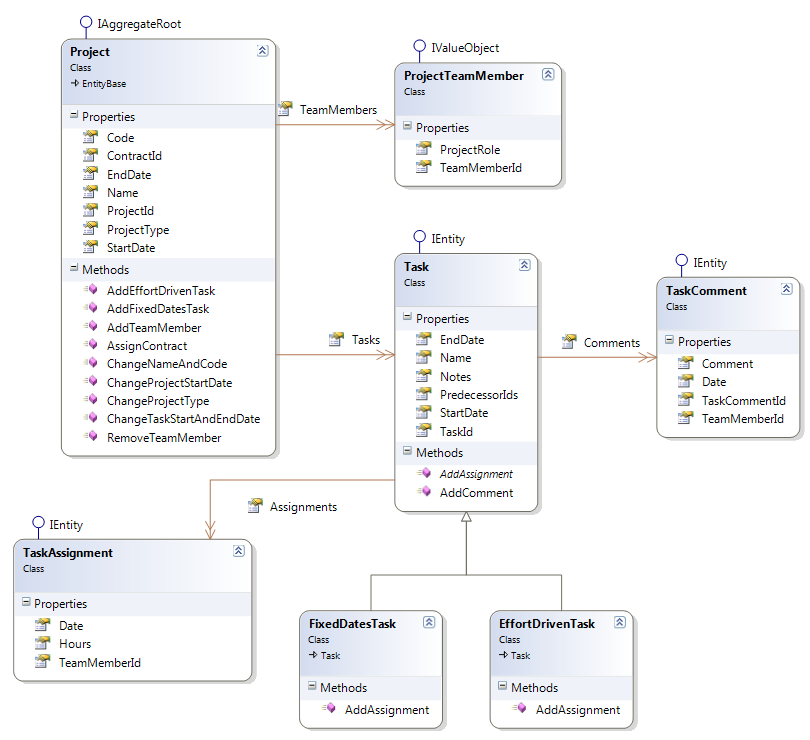Click the Comments association icon

(x=571, y=342)
